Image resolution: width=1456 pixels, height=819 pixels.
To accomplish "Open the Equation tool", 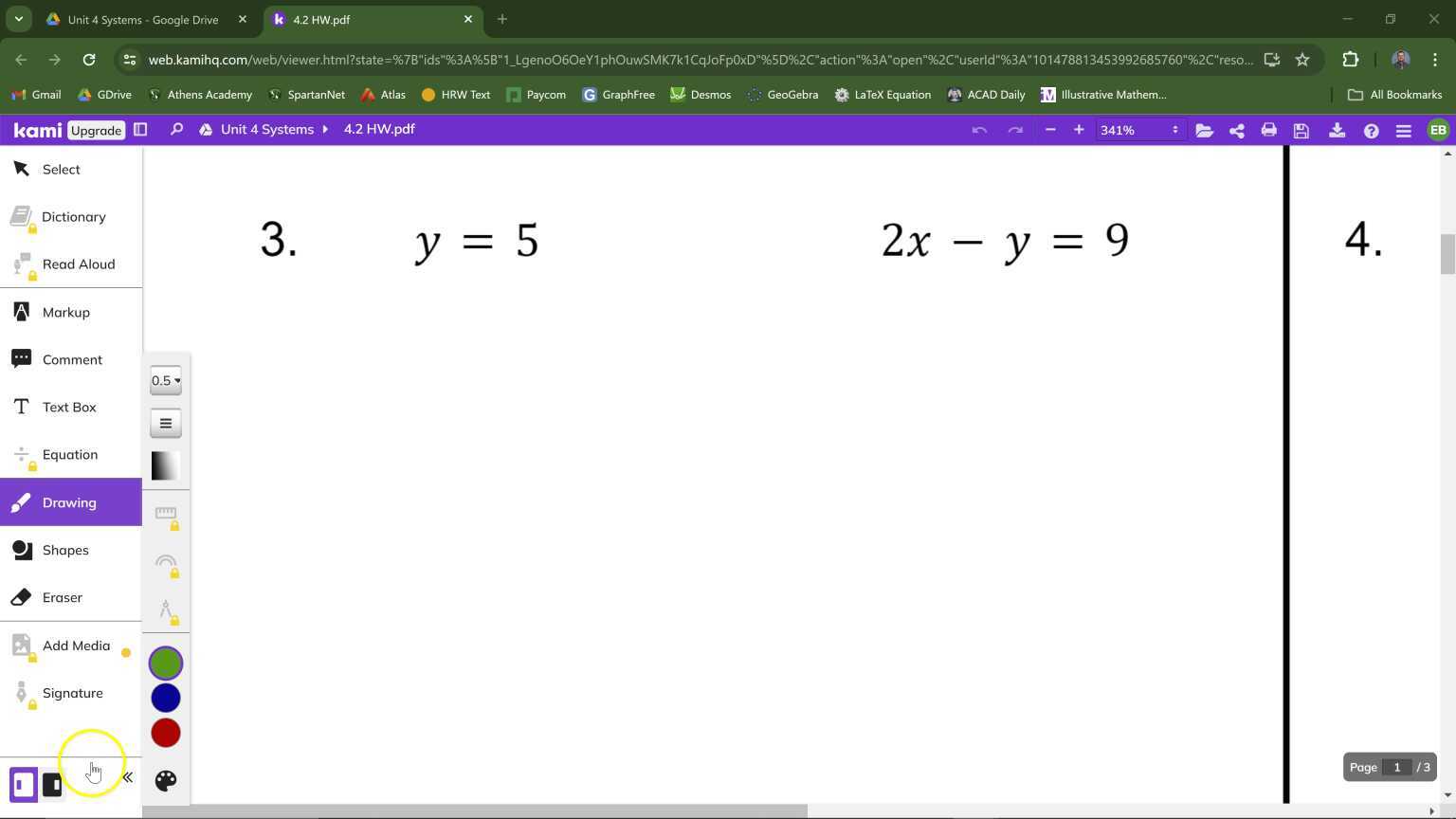I will click(x=69, y=454).
